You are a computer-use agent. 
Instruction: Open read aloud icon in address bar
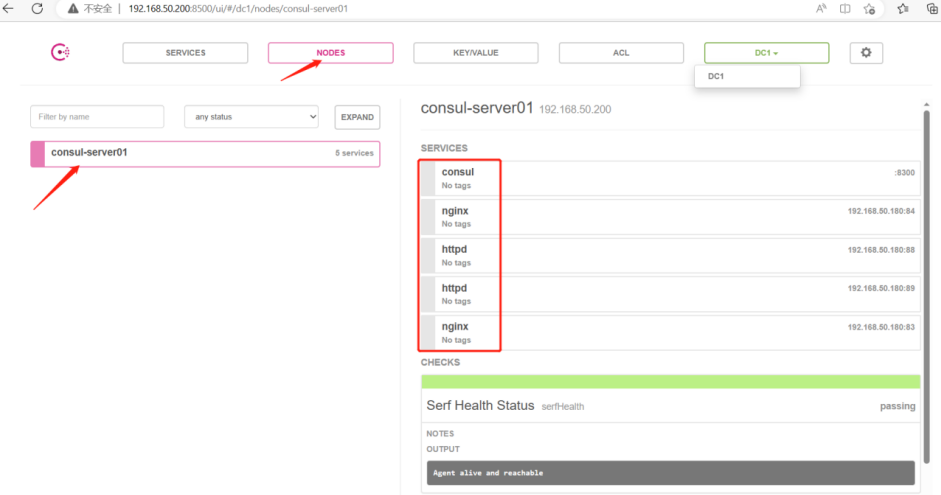[821, 8]
